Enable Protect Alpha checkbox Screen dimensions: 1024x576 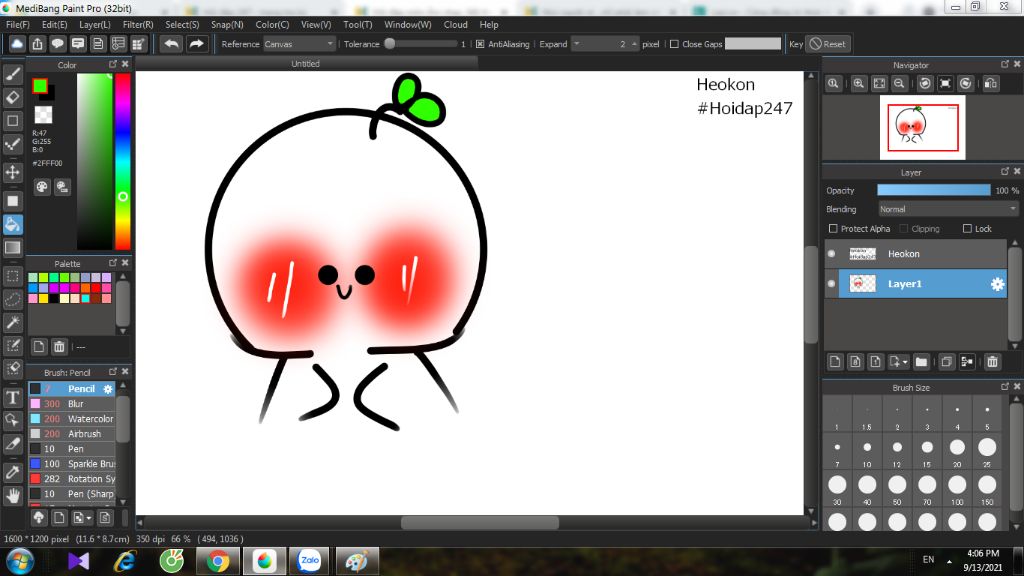(x=833, y=229)
